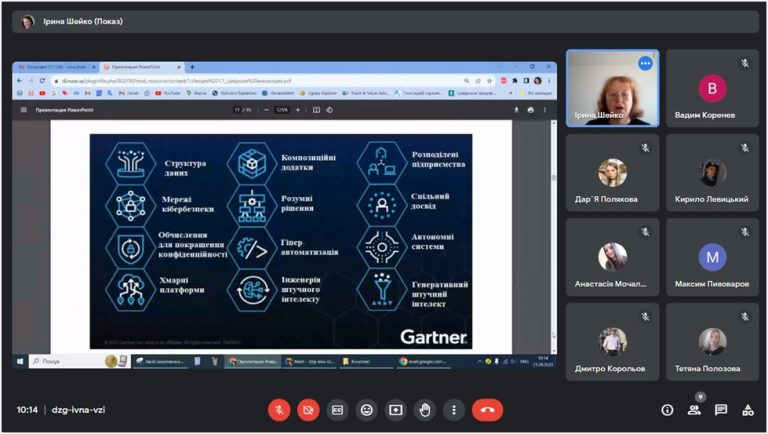Open PDF viewer sidebar hamburger menu
768x434 pixels.
click(24, 110)
